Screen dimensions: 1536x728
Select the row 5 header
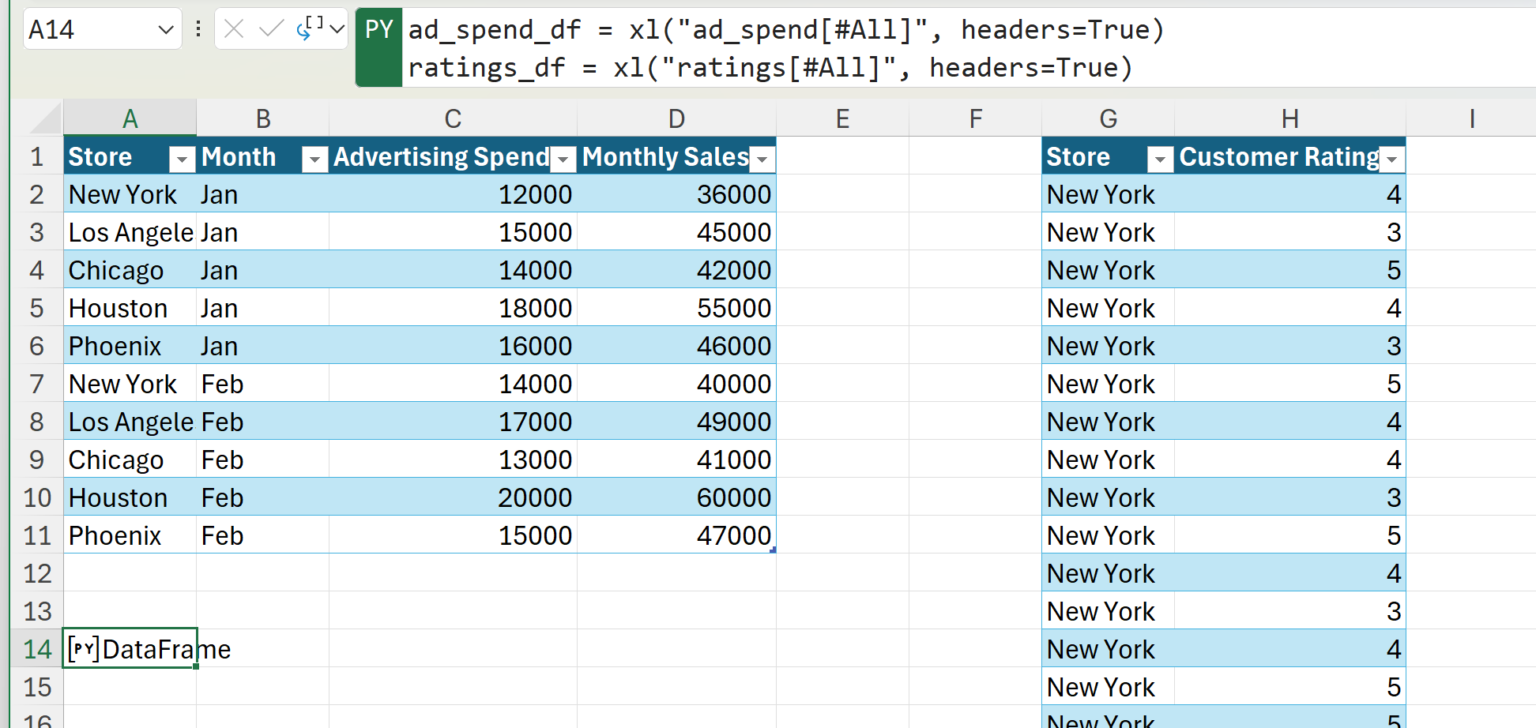point(37,308)
